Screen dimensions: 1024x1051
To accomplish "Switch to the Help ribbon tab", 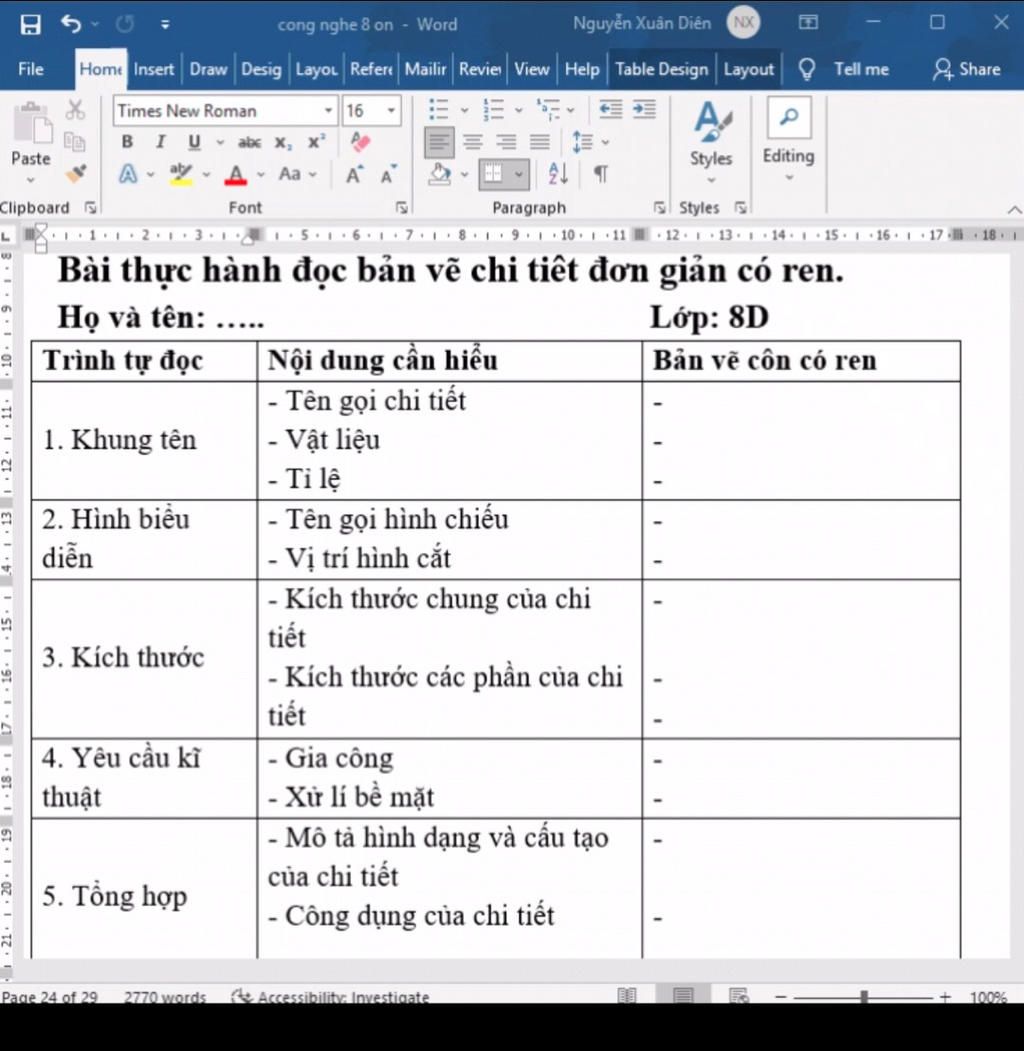I will pos(582,69).
